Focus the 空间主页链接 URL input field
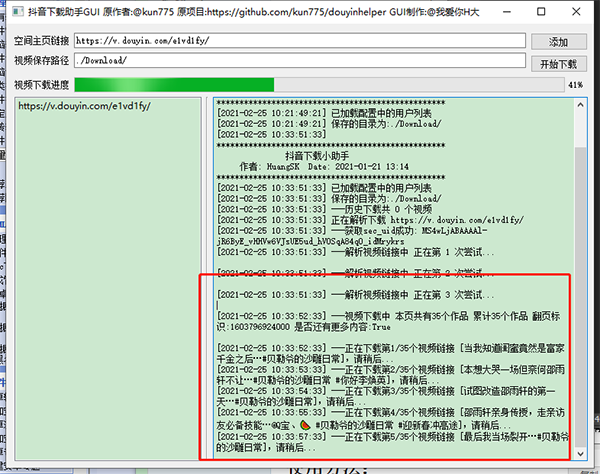 coord(300,41)
